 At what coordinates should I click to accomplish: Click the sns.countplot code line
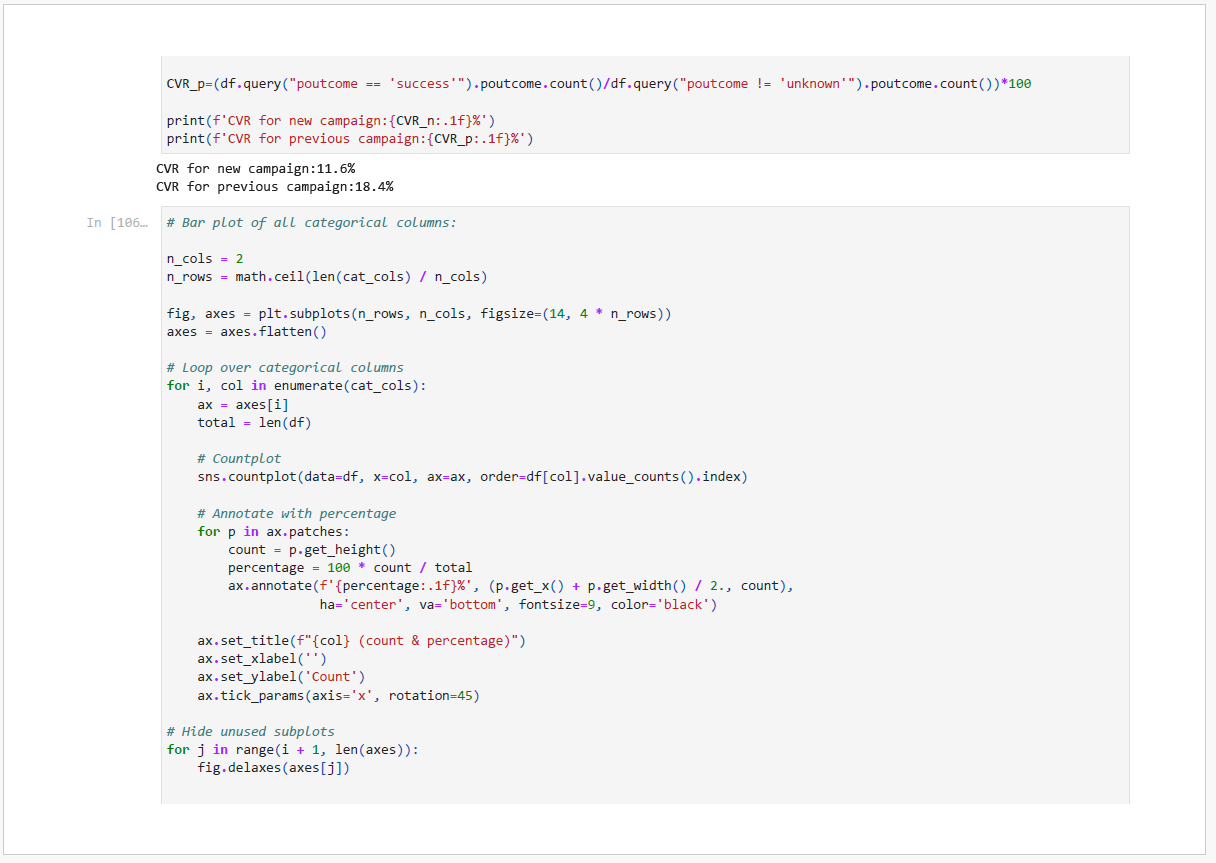click(x=472, y=476)
